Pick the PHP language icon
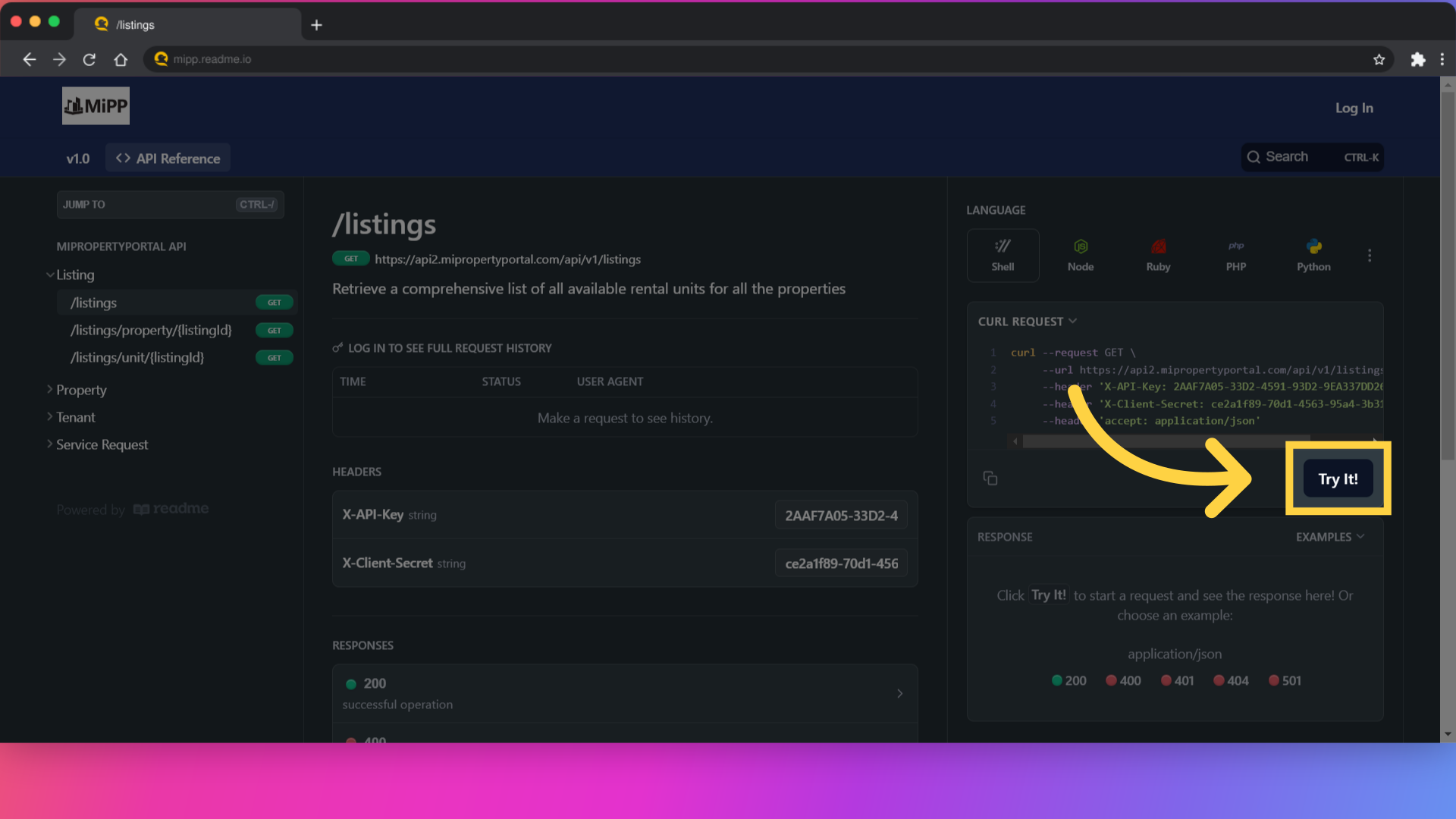 (1236, 255)
